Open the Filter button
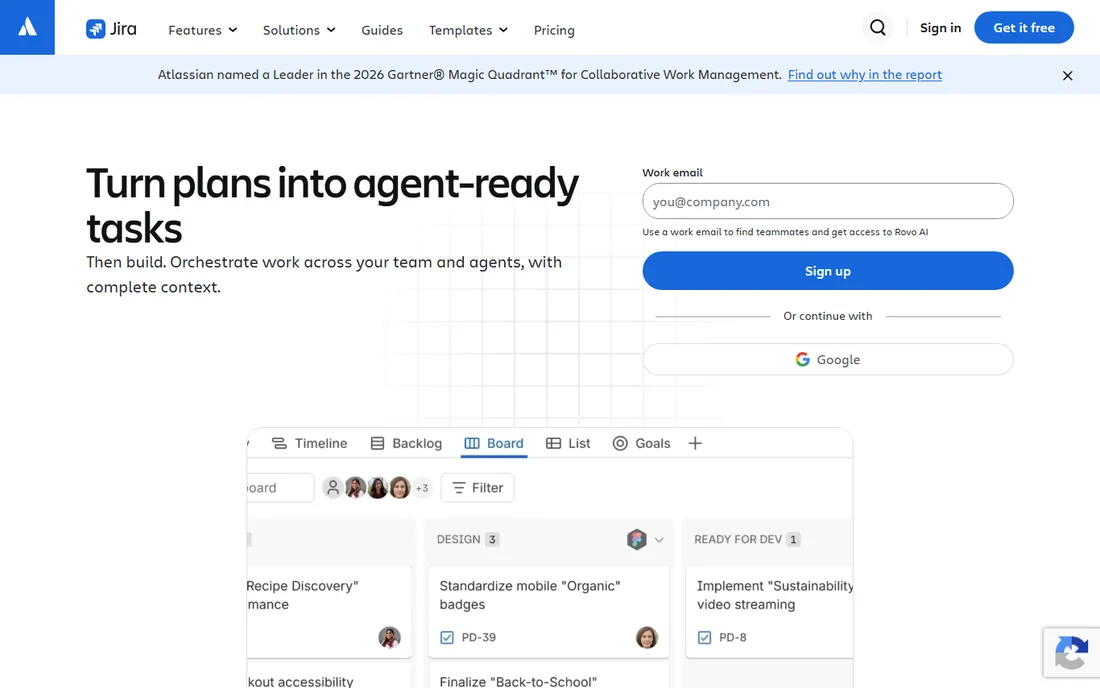The image size is (1100, 688). (x=477, y=487)
